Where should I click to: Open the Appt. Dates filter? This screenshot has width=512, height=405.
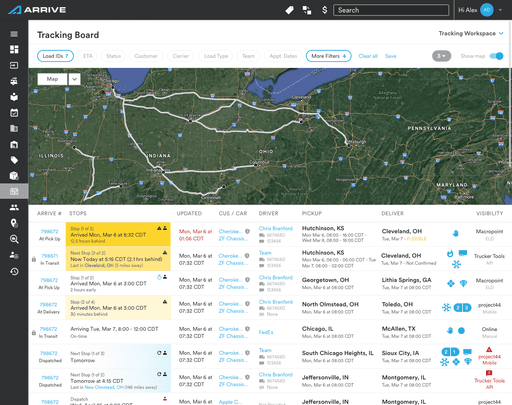(x=283, y=56)
